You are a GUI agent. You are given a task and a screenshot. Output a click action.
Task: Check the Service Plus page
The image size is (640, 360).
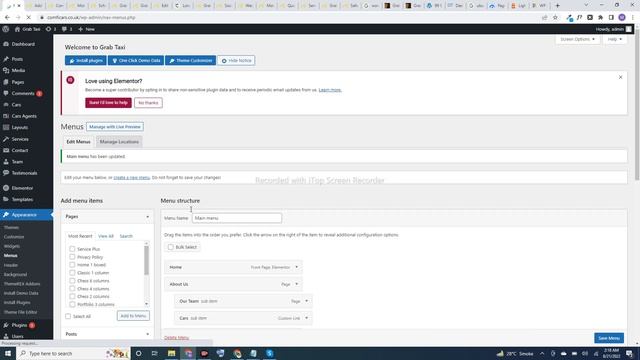(x=72, y=249)
